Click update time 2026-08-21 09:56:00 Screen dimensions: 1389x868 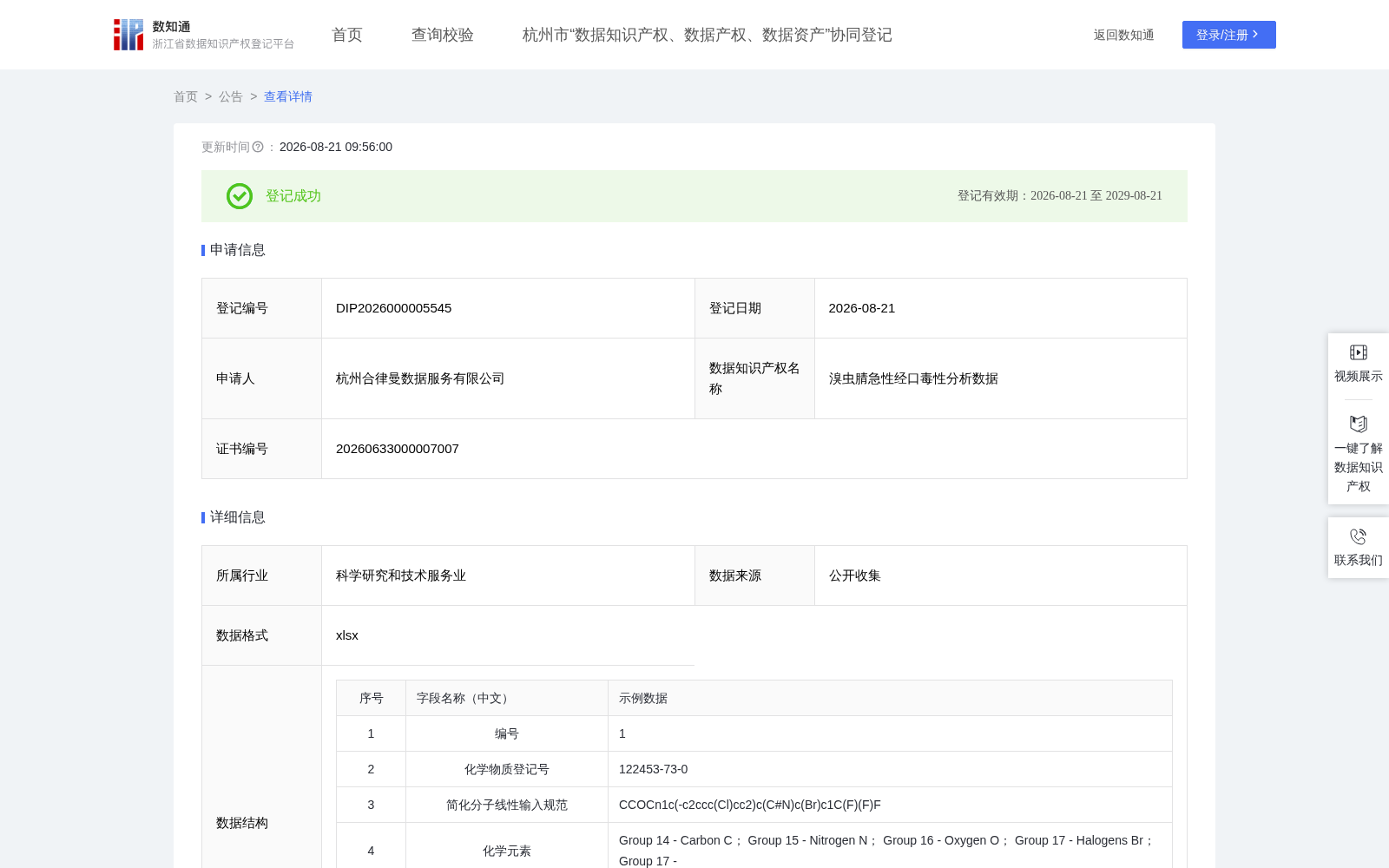coord(336,148)
